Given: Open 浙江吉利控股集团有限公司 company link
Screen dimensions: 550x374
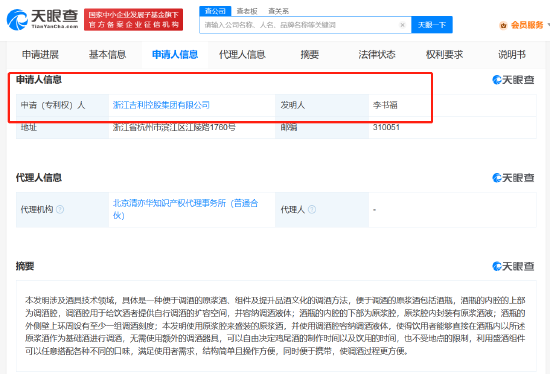Looking at the screenshot, I should click(x=161, y=105).
